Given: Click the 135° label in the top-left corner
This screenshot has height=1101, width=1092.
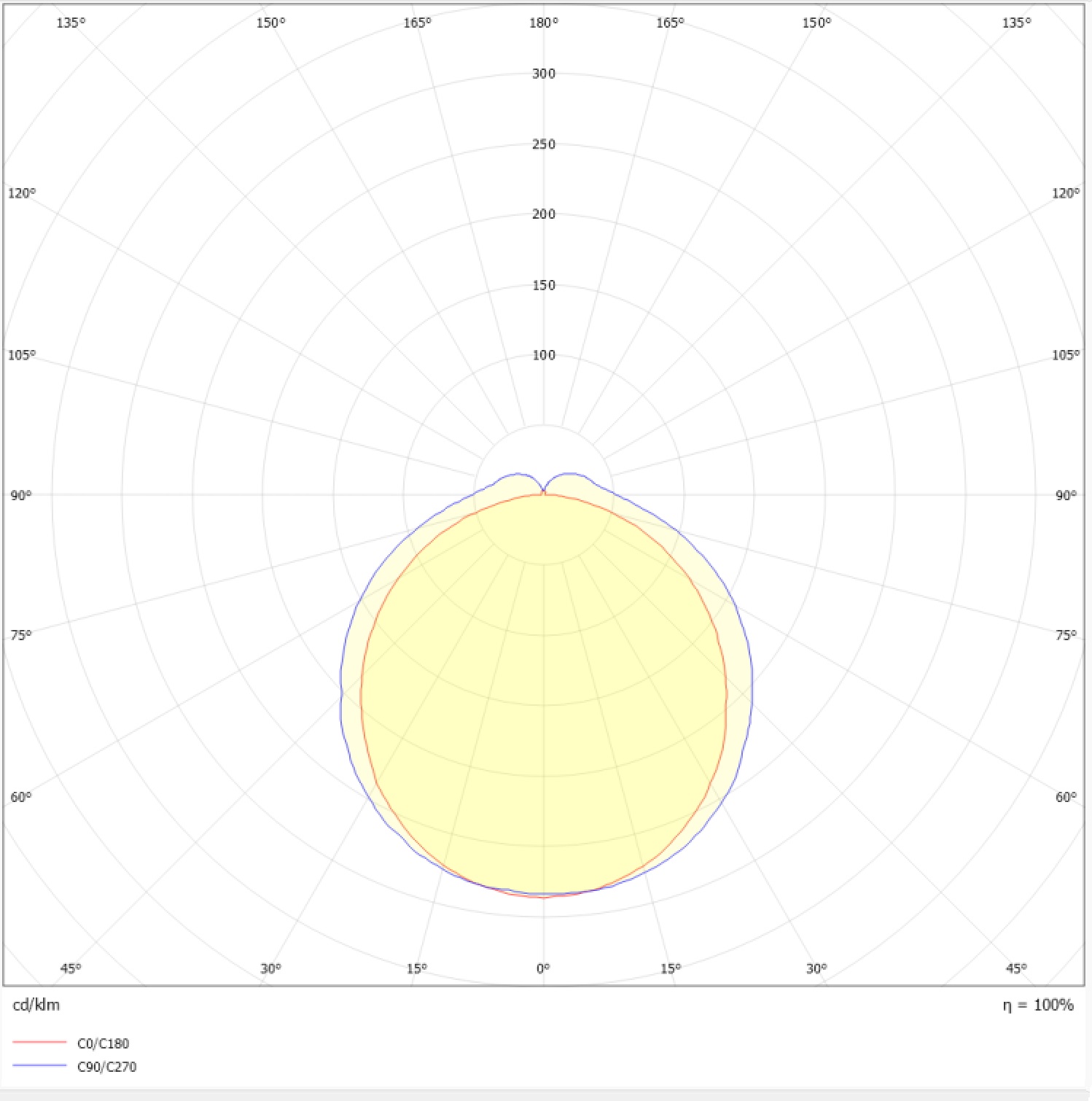Looking at the screenshot, I should click(x=71, y=23).
